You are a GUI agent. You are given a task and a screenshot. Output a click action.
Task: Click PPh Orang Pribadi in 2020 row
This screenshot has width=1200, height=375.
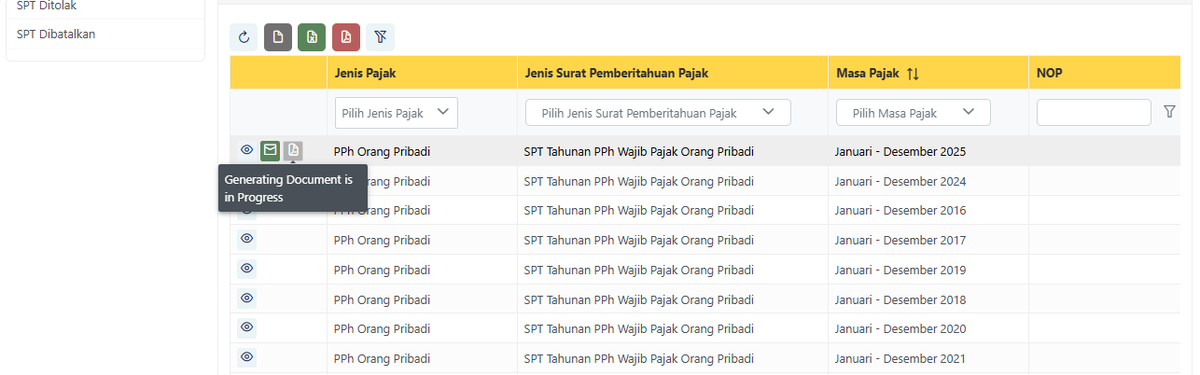(382, 329)
